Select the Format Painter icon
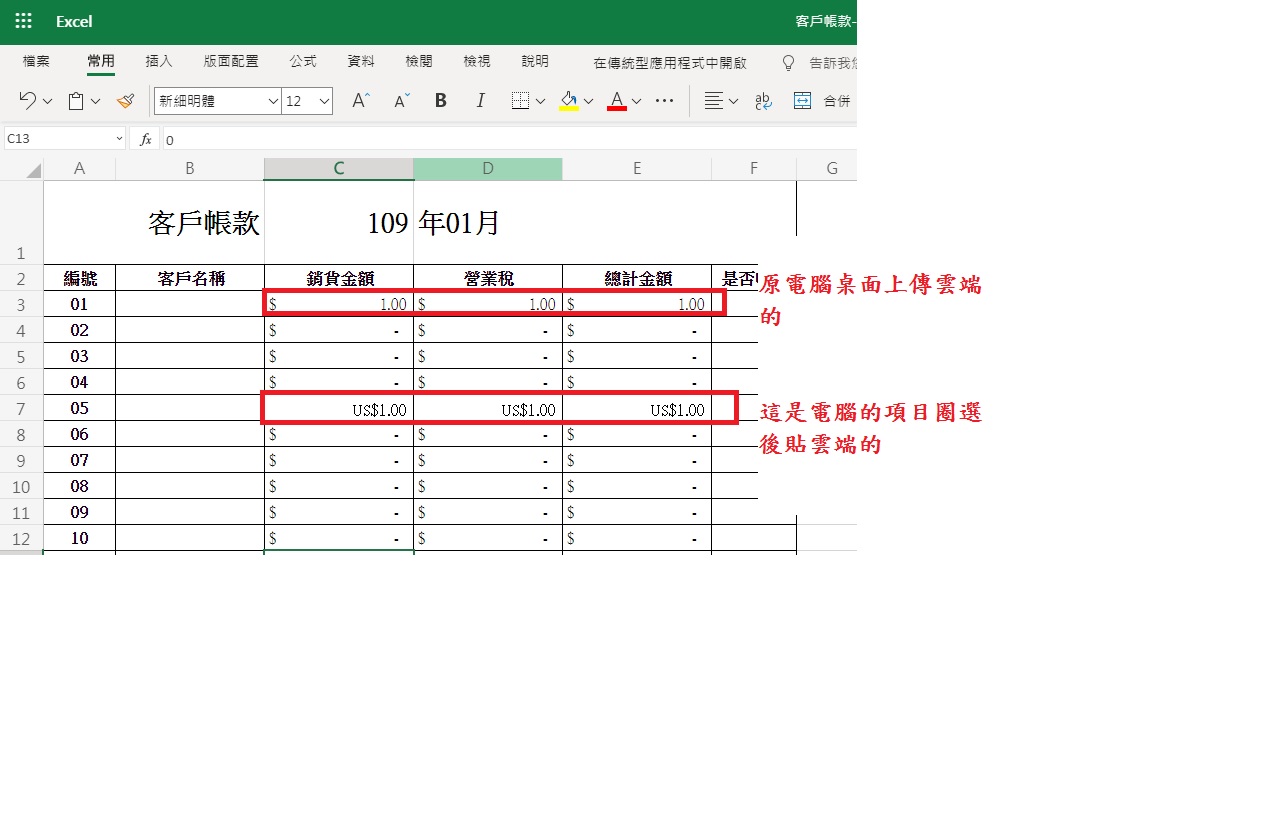 (x=125, y=101)
